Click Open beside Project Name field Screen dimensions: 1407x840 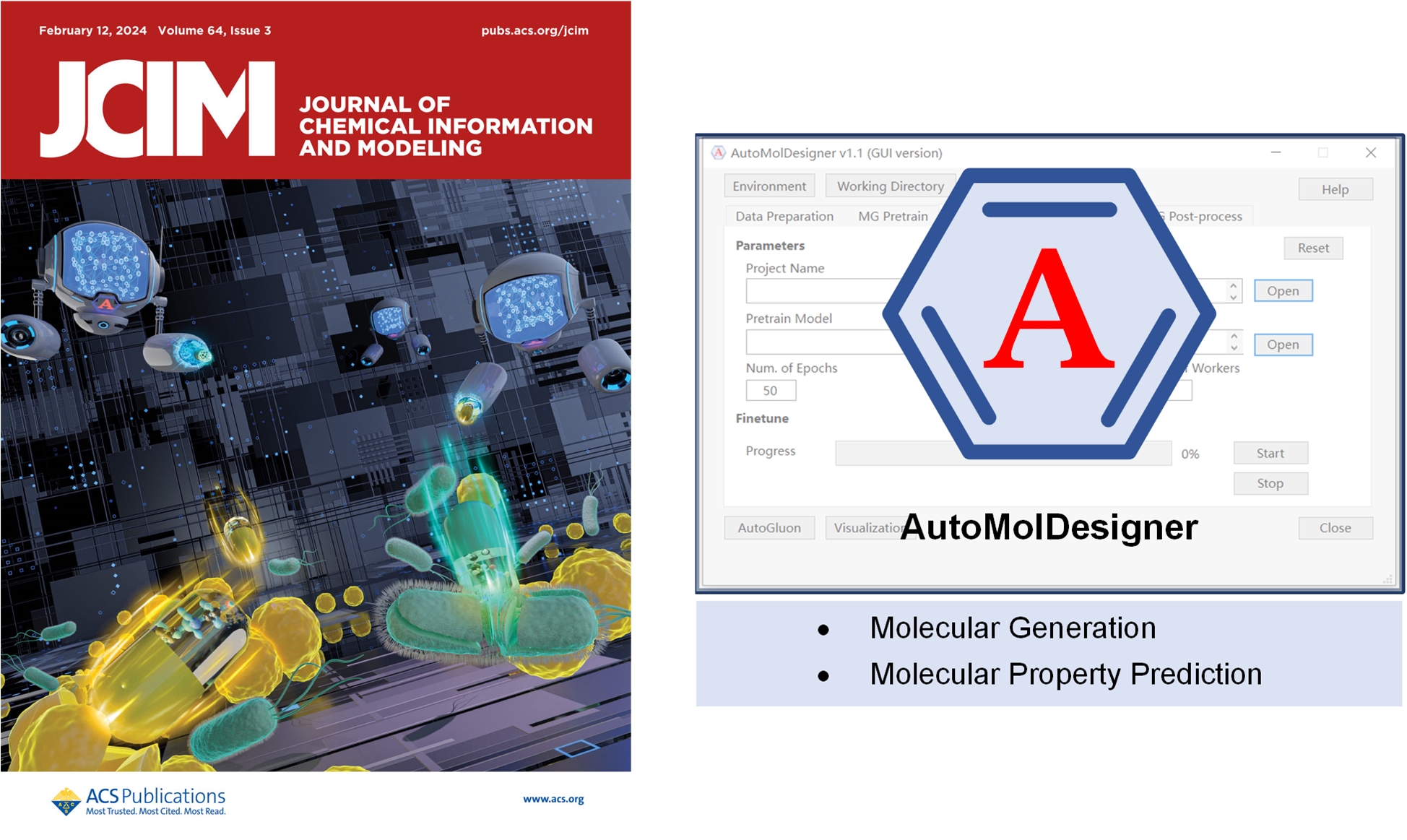click(1283, 290)
